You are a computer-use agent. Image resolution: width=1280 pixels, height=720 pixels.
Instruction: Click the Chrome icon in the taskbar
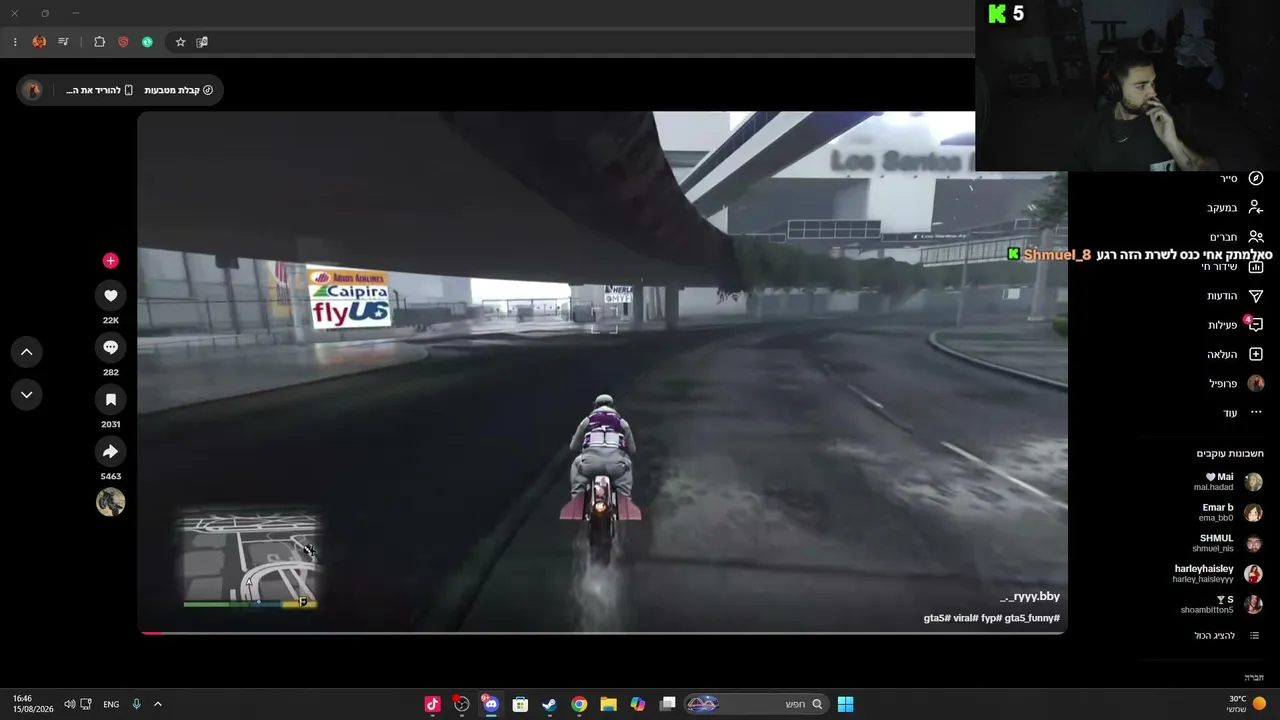point(579,704)
